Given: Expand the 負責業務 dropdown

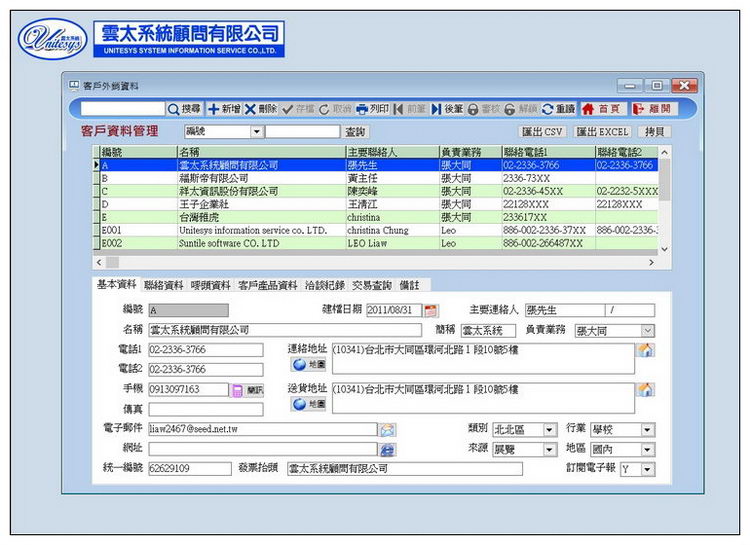Looking at the screenshot, I should pos(648,331).
